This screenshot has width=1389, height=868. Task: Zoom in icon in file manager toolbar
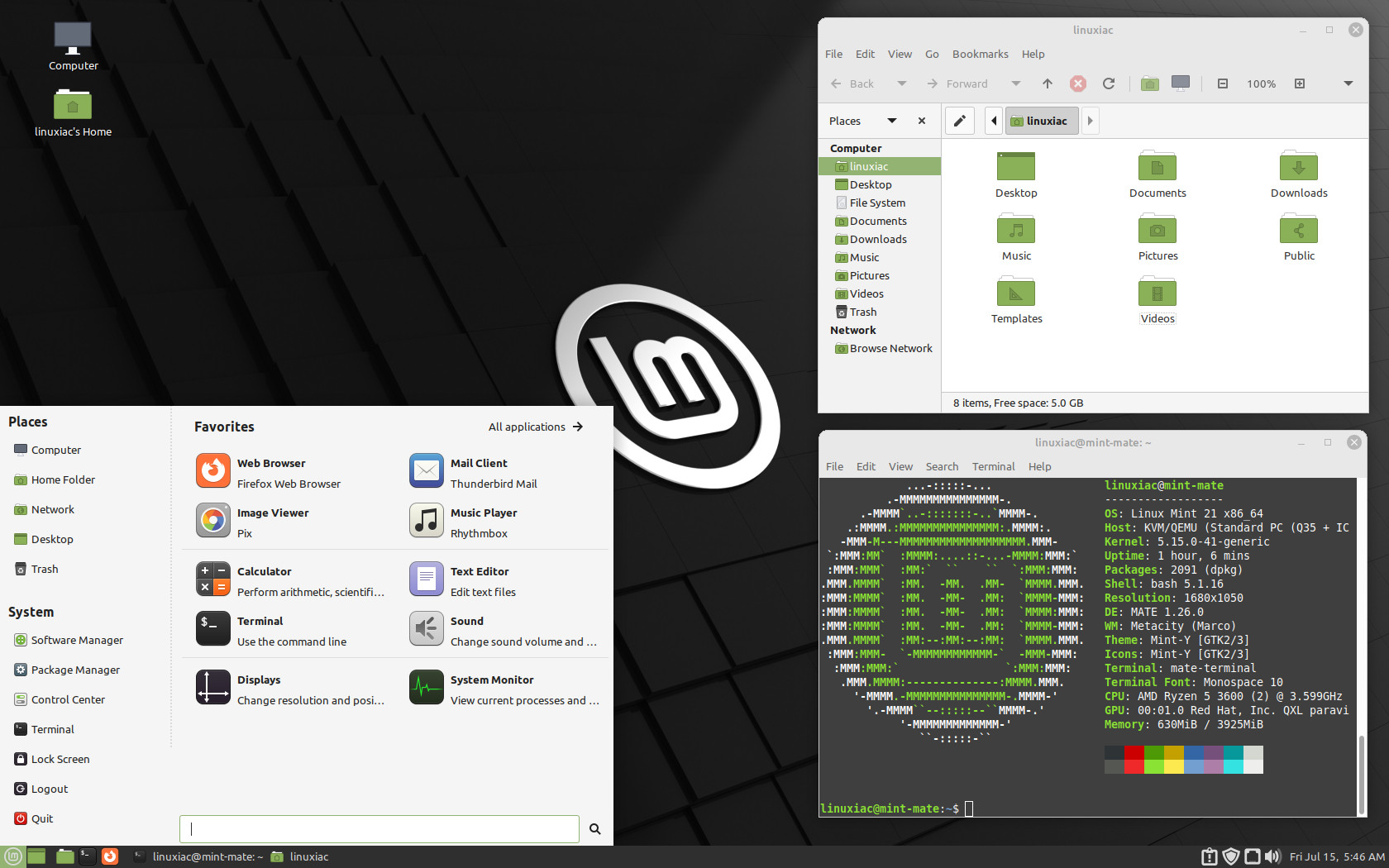pos(1300,83)
